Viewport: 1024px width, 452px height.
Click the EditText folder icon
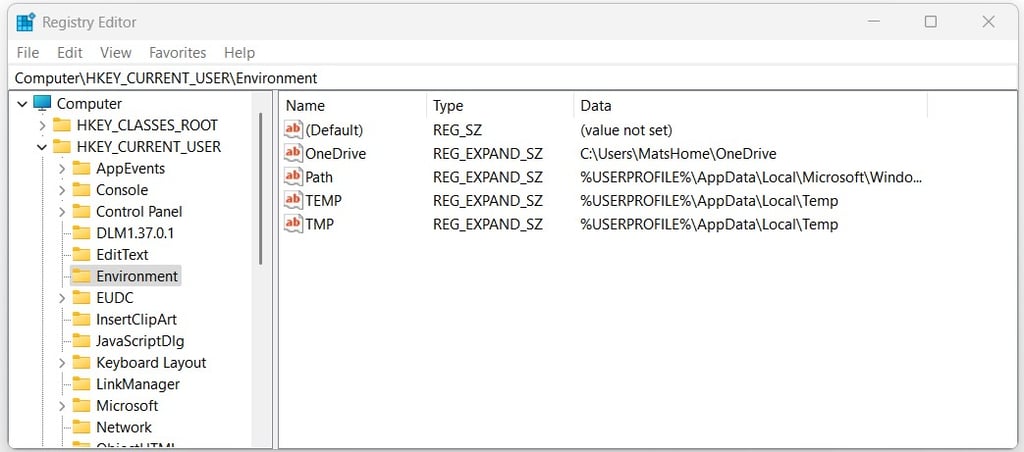click(81, 255)
